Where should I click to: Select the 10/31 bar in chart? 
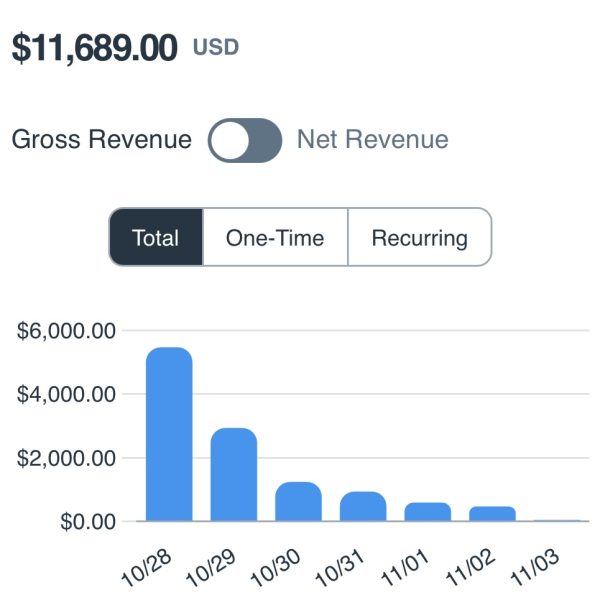pyautogui.click(x=363, y=506)
